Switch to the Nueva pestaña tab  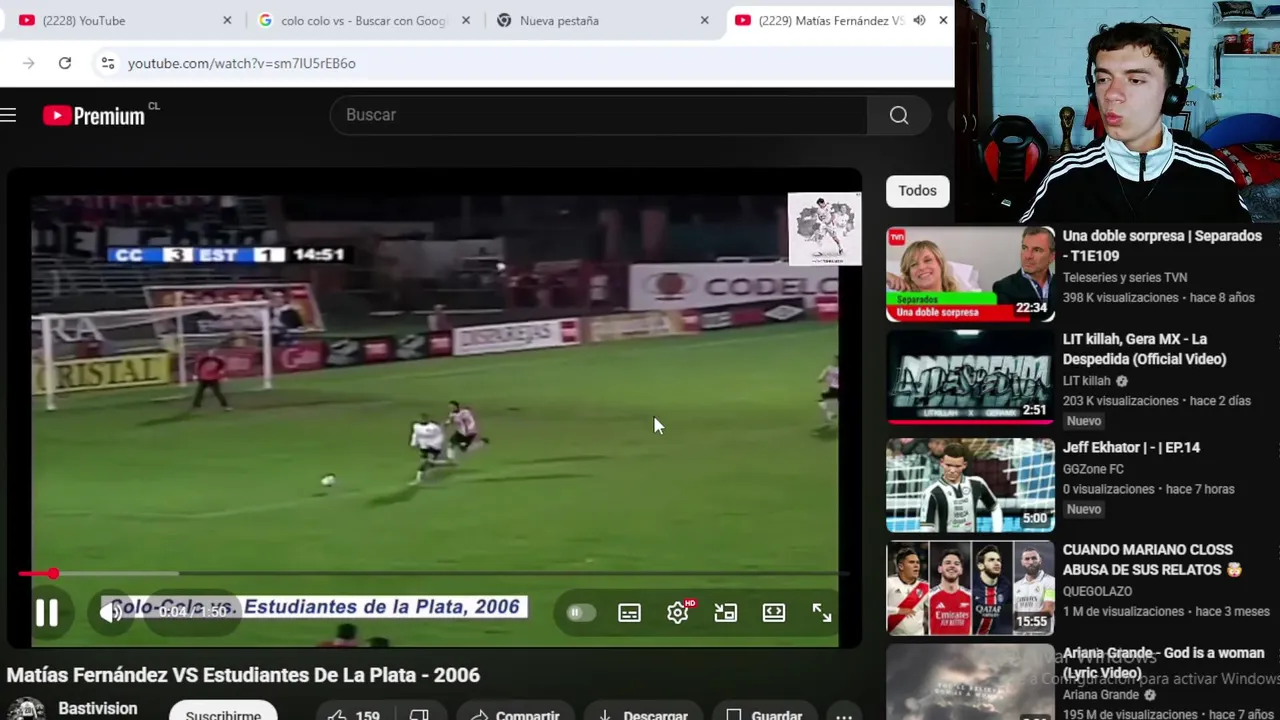(x=602, y=20)
